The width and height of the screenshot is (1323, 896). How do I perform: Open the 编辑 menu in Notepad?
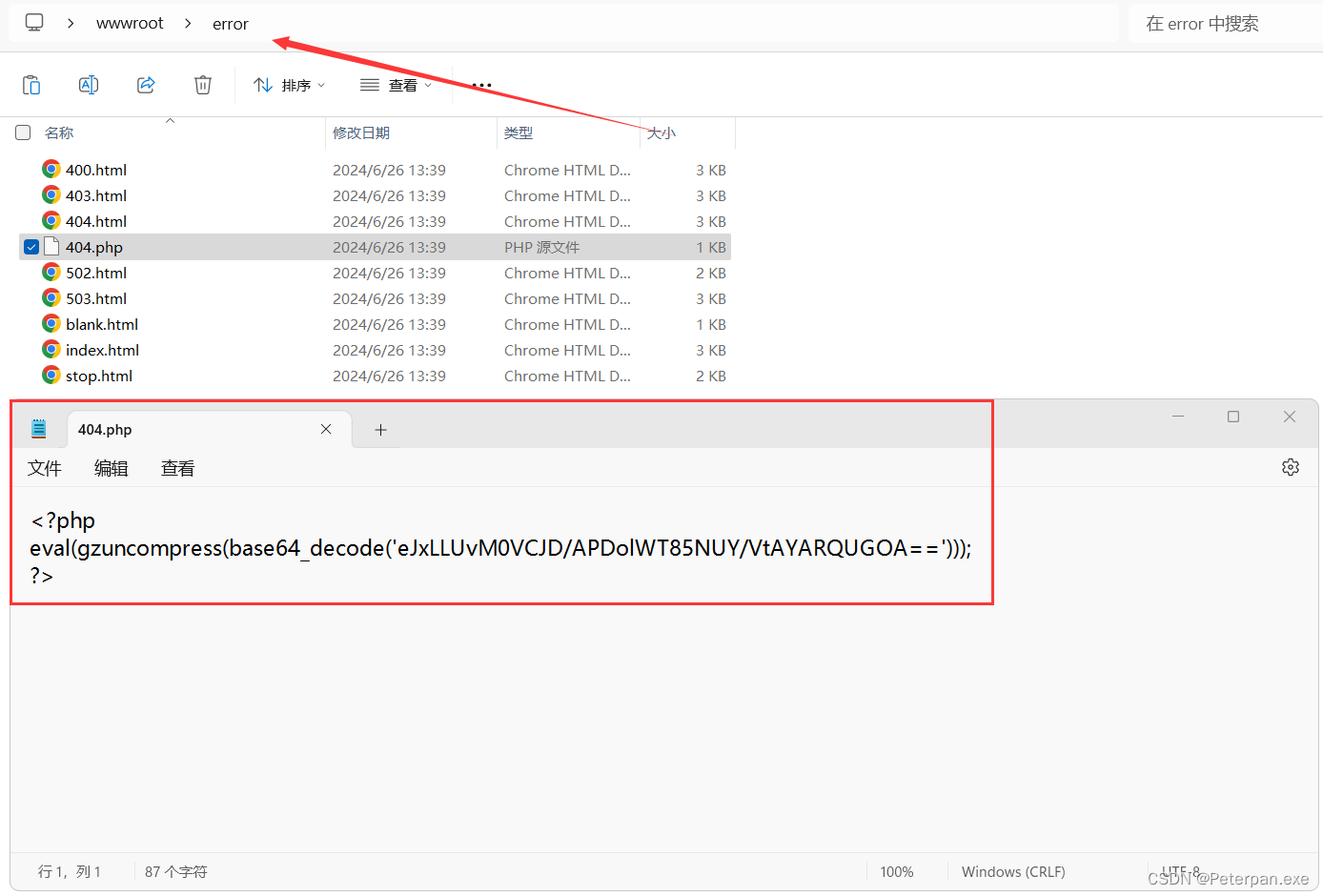112,468
